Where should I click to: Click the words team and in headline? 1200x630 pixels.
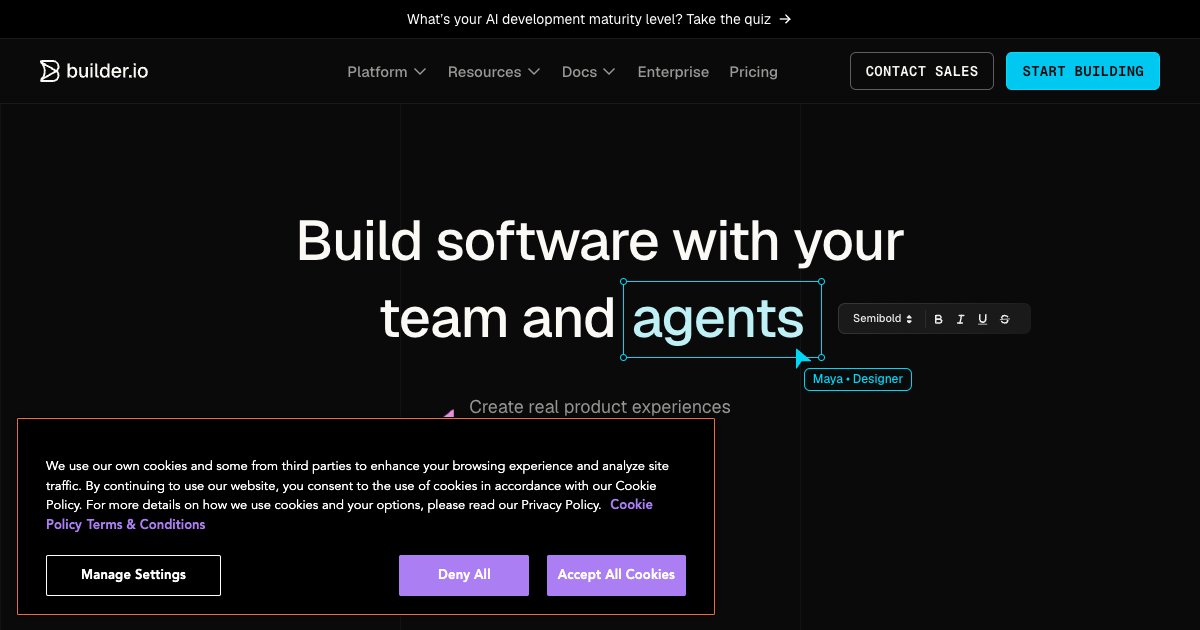[497, 319]
